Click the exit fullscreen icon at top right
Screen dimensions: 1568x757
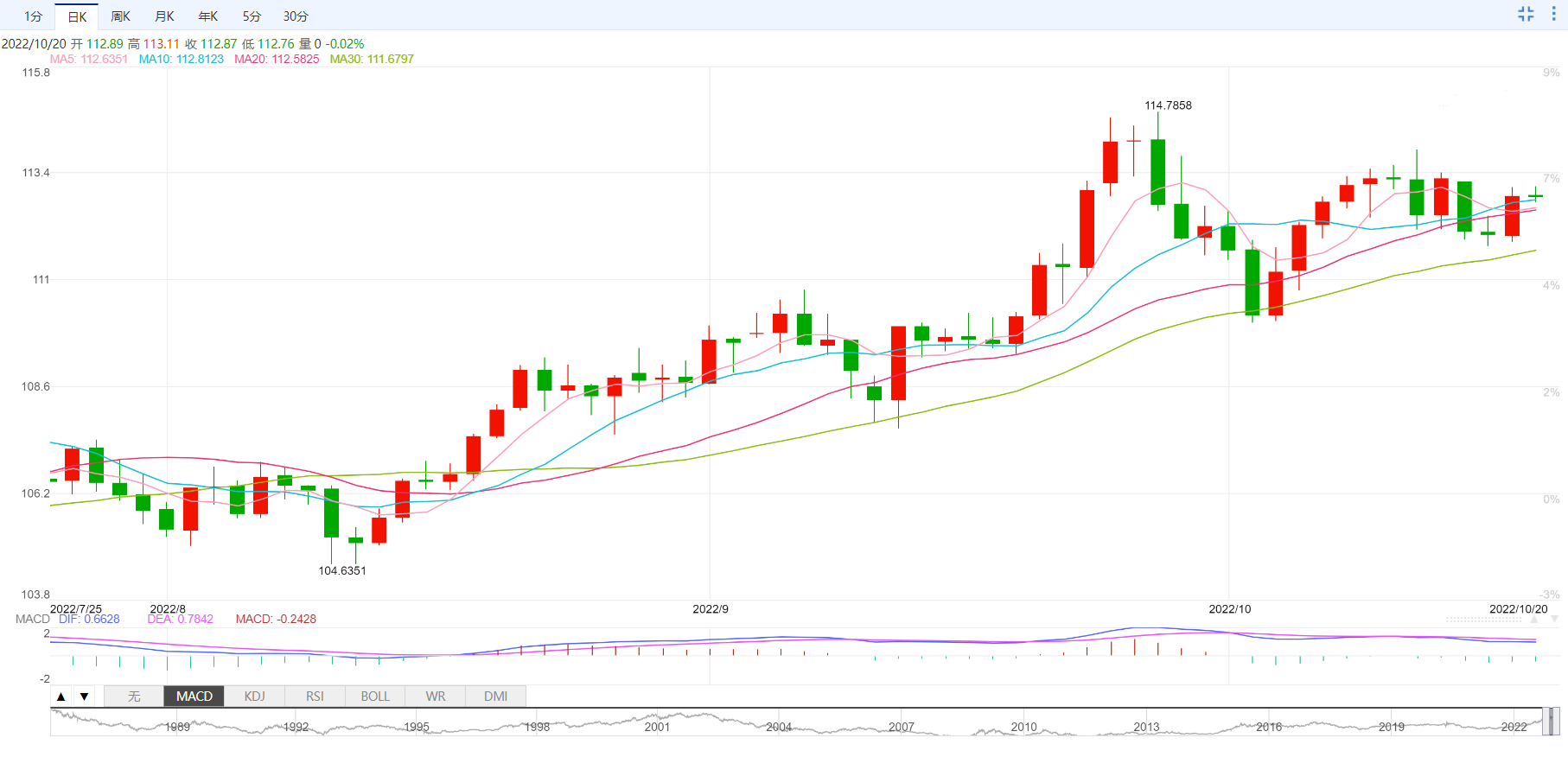click(x=1526, y=14)
